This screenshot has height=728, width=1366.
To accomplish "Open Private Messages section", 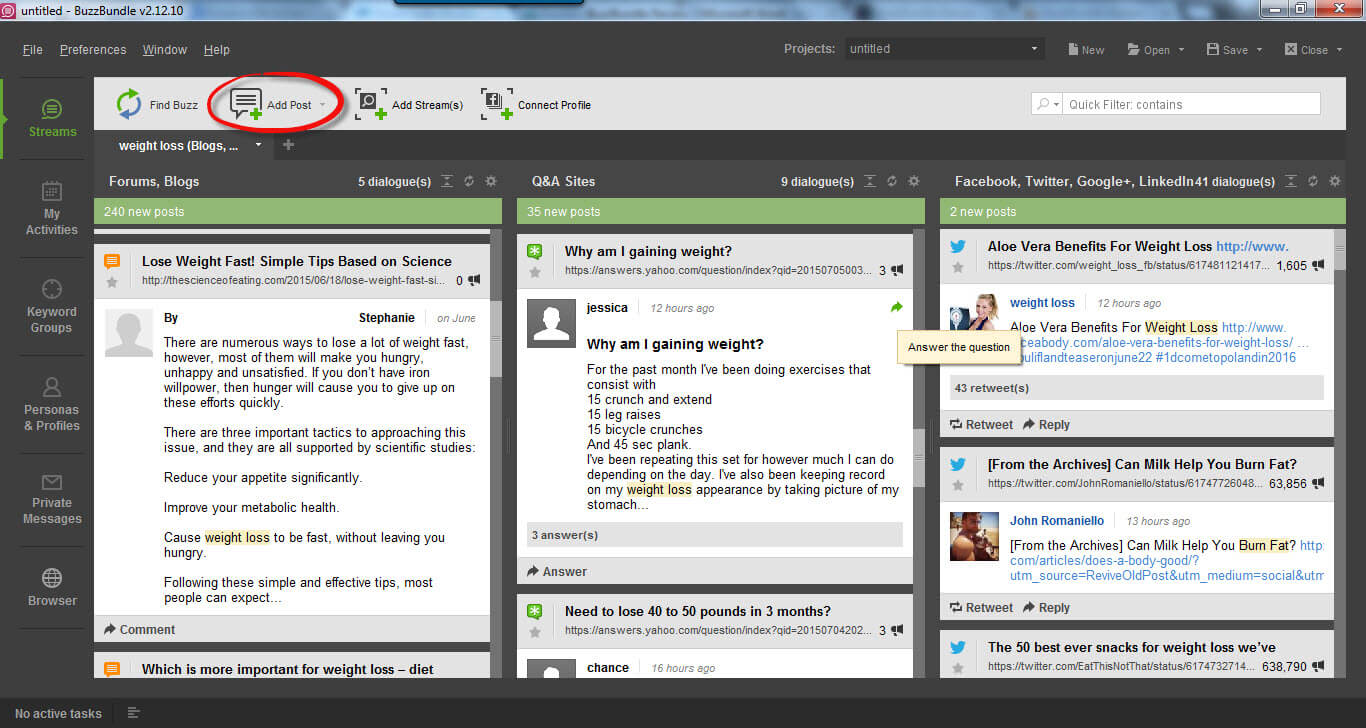I will click(52, 499).
